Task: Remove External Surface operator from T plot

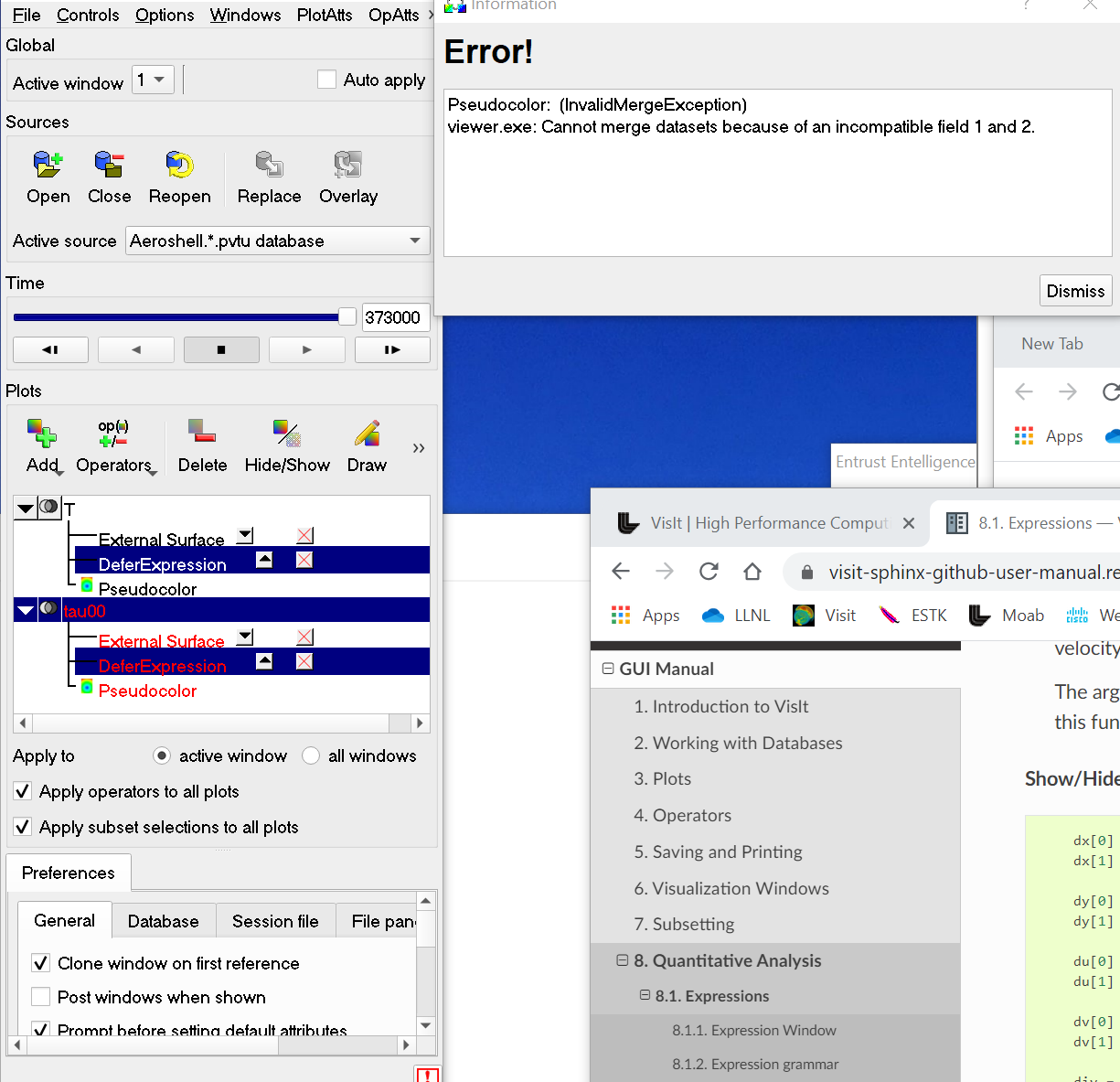Action: pos(305,536)
